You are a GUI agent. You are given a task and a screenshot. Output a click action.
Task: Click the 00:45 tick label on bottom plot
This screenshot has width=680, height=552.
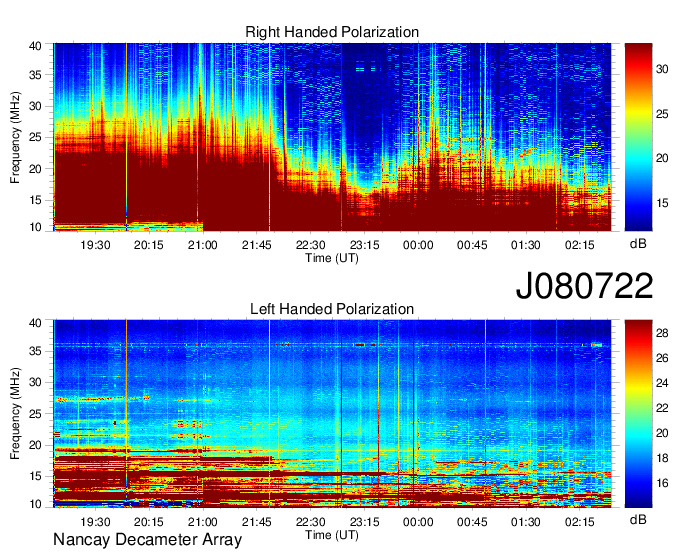click(472, 522)
